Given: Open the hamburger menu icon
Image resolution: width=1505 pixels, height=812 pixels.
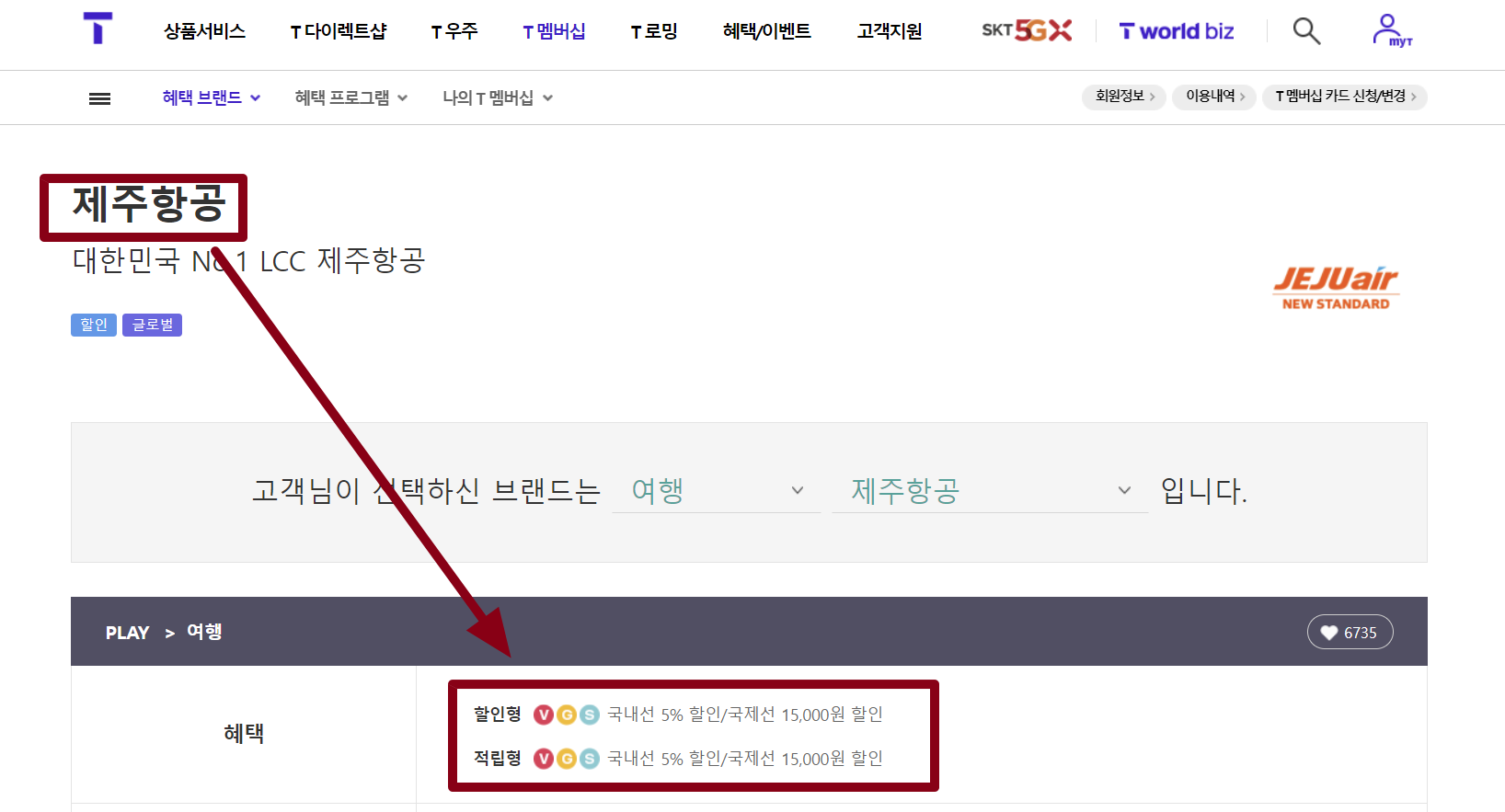Looking at the screenshot, I should click(99, 98).
